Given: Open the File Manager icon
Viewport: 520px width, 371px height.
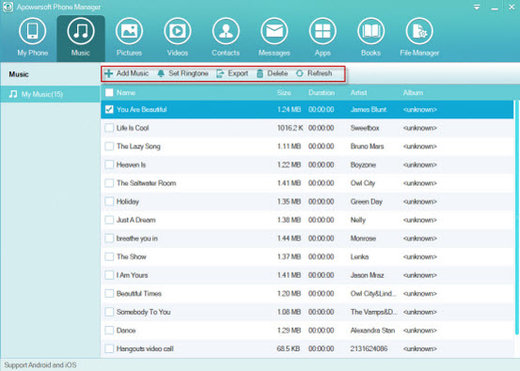Looking at the screenshot, I should (419, 31).
